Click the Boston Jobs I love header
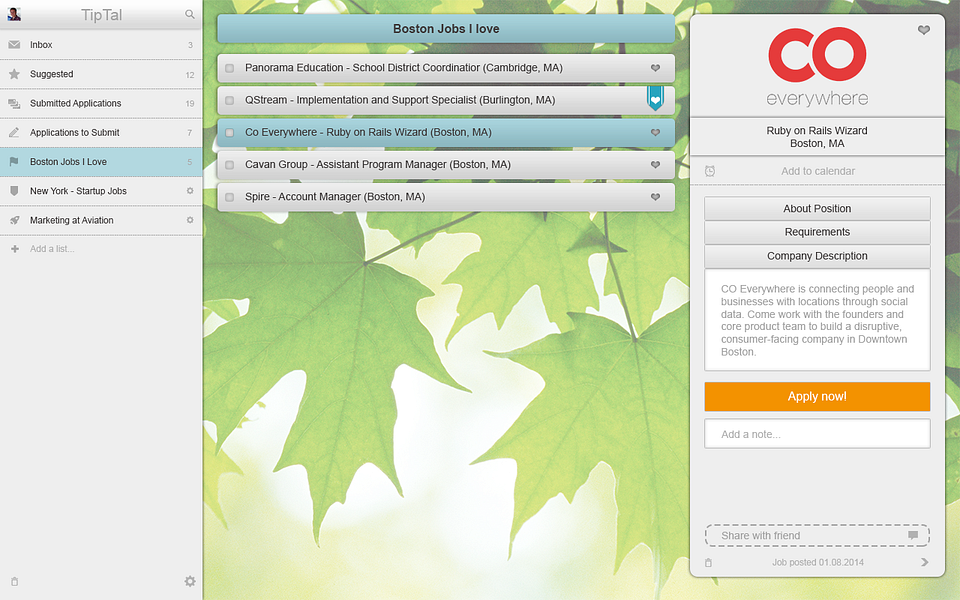Screen dimensions: 960x600 [x=446, y=29]
